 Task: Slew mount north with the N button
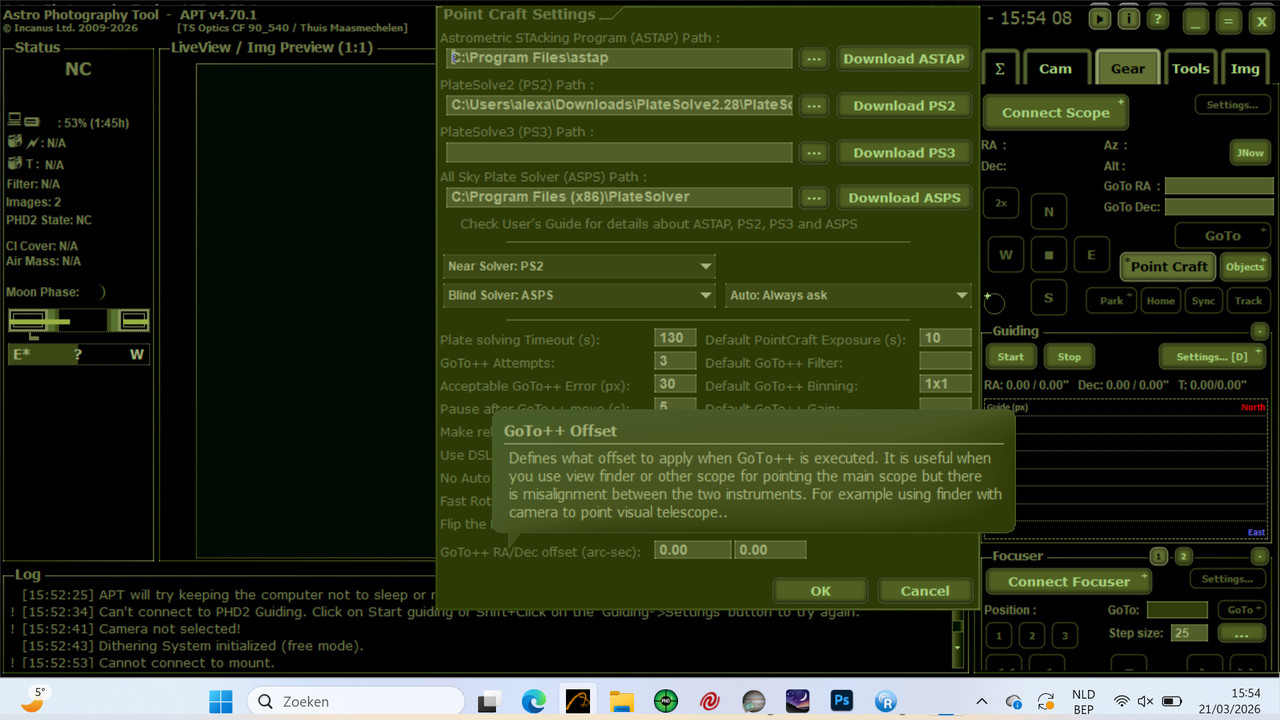click(x=1049, y=212)
